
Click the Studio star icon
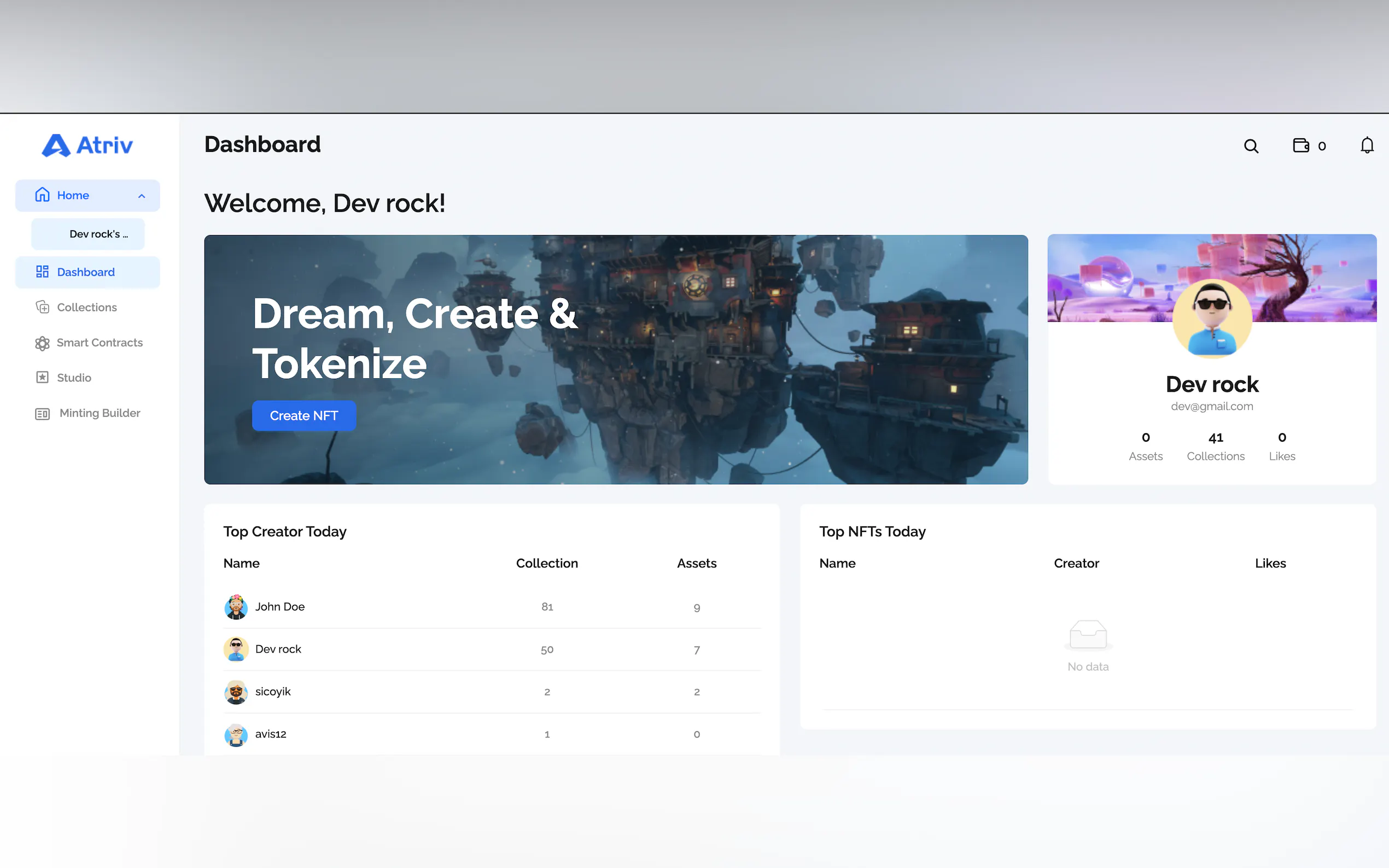click(43, 378)
